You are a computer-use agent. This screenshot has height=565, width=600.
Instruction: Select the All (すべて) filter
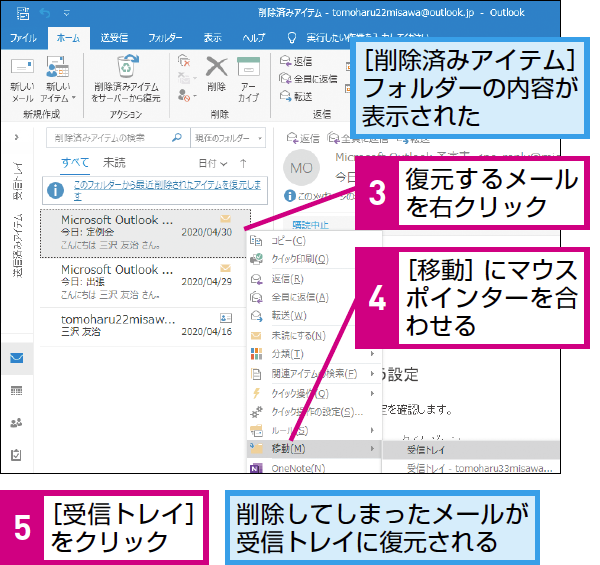[75, 163]
